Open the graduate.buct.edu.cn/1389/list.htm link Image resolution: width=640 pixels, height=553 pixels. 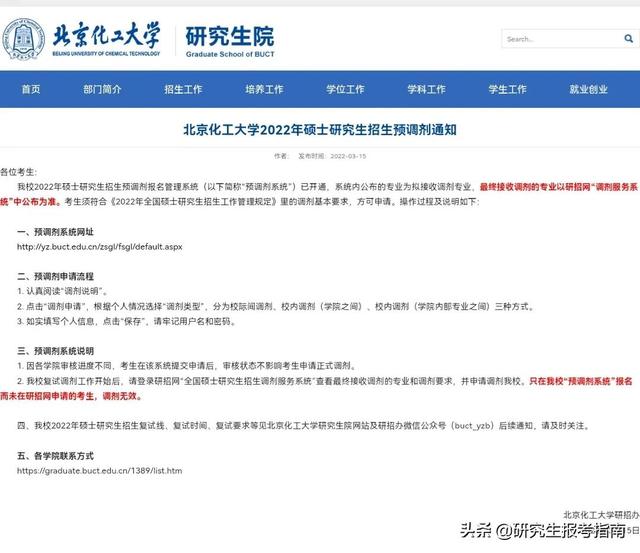(100, 471)
